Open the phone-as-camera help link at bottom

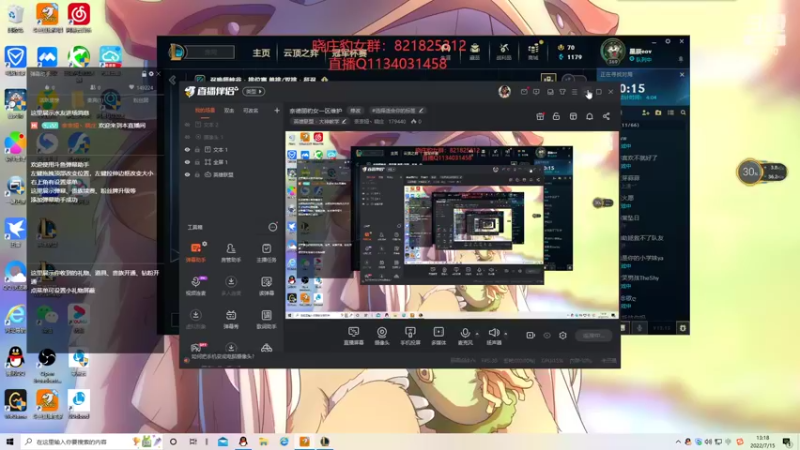222,357
